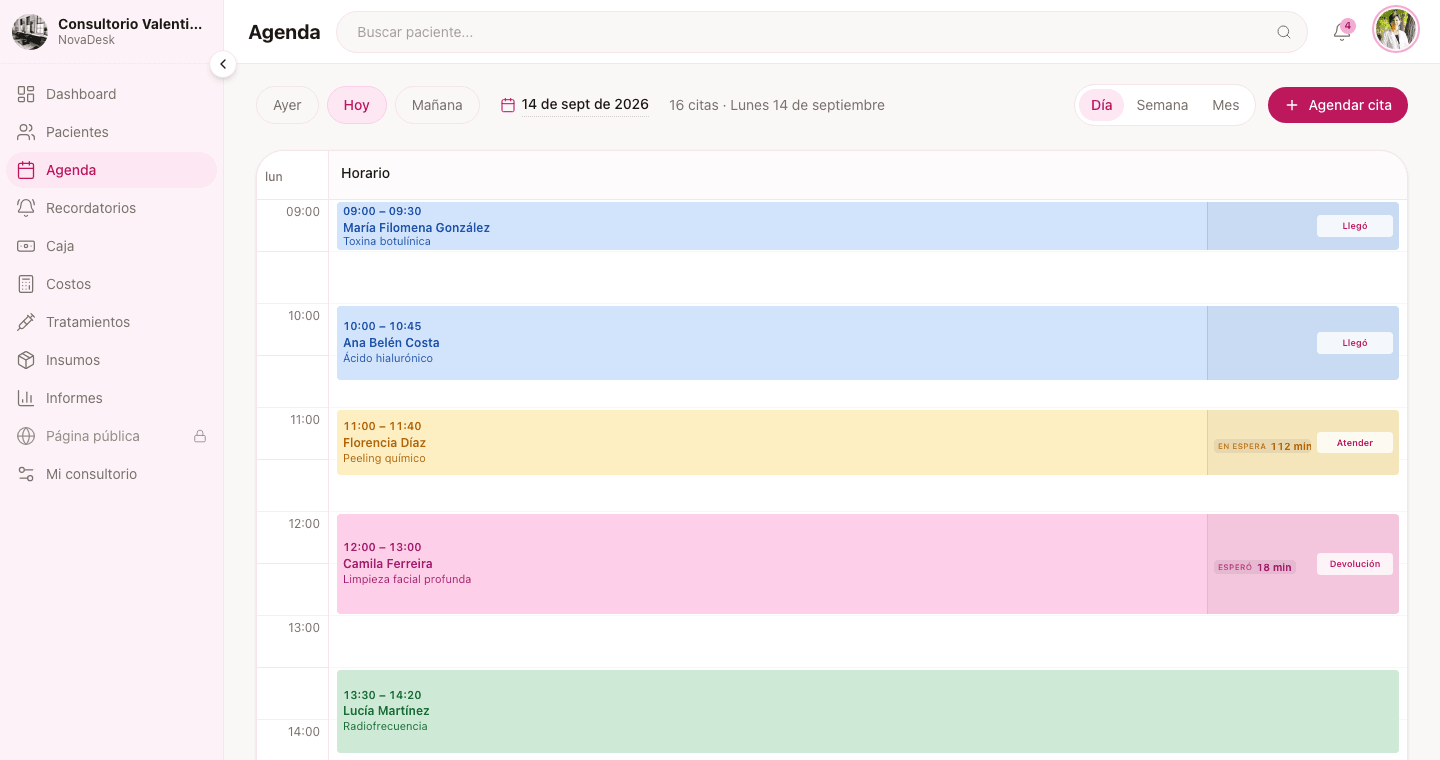Collapse the sidebar with the chevron

(223, 64)
